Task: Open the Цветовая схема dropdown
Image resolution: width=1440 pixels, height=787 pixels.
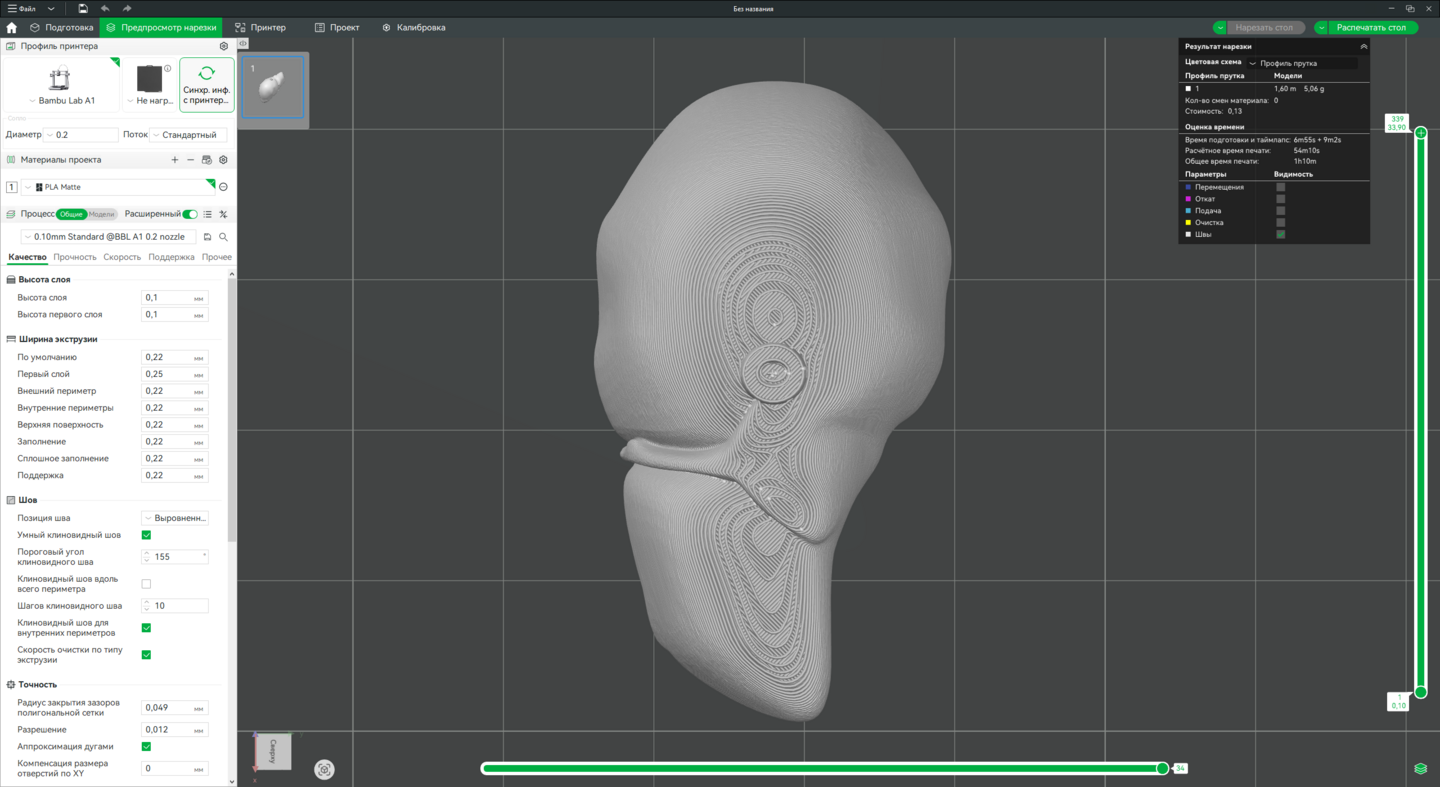Action: click(1302, 63)
